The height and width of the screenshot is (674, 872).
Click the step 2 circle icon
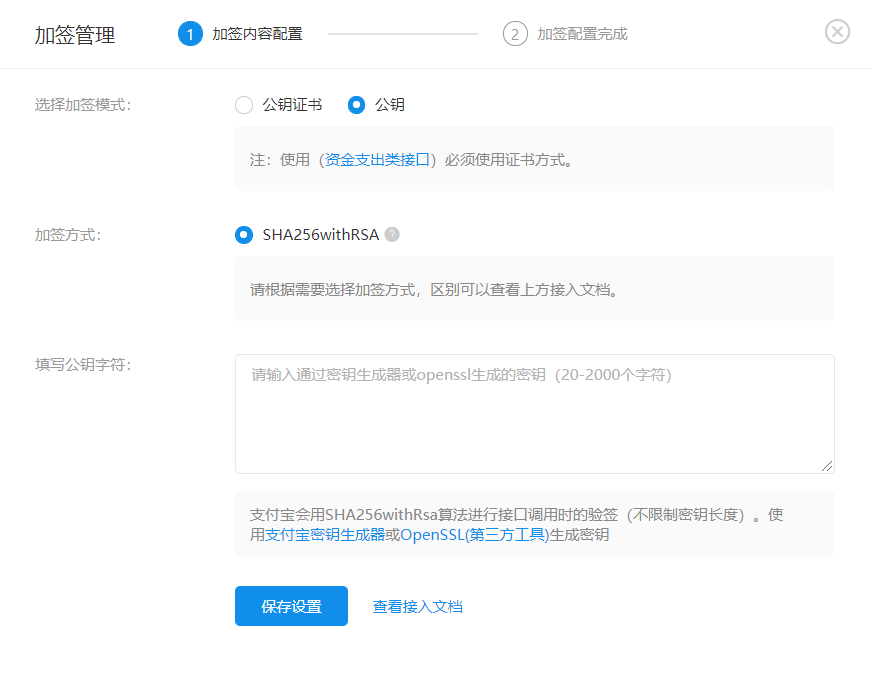pyautogui.click(x=515, y=34)
